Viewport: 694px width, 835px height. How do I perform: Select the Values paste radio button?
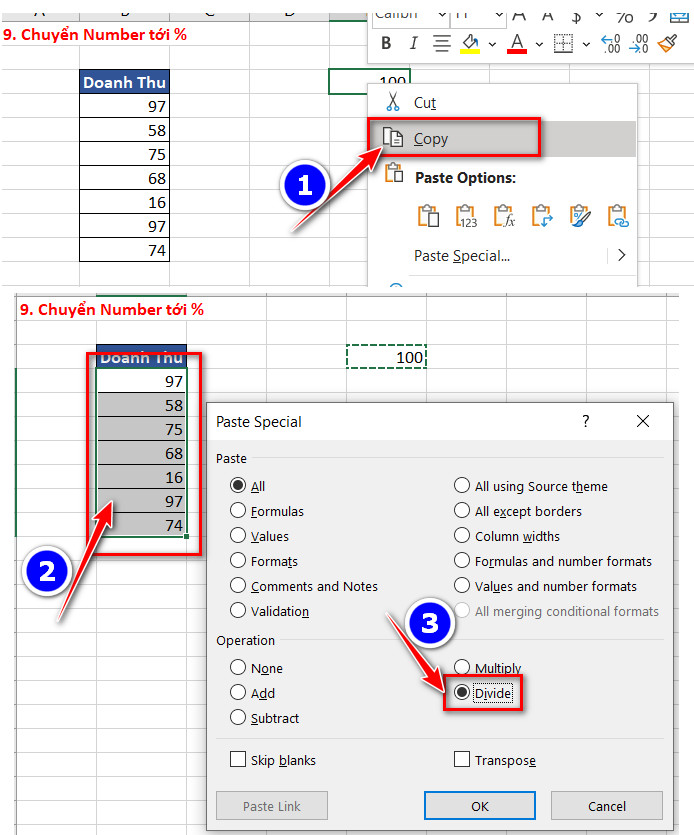point(238,536)
